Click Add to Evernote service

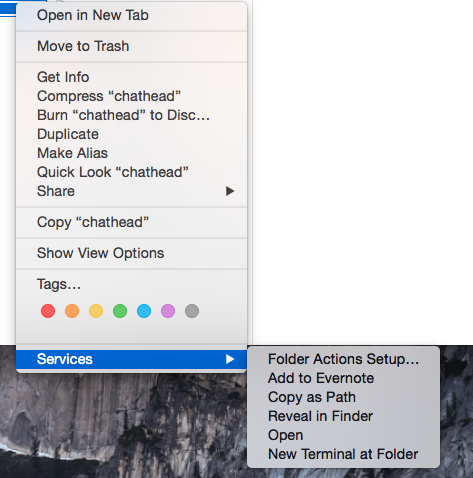[x=344, y=378]
